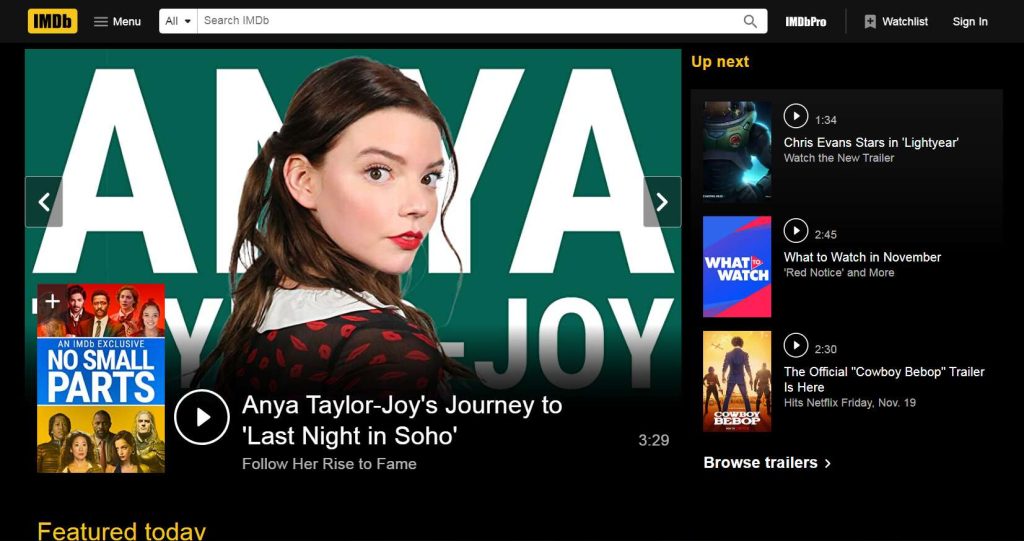Play the Anya Taylor-Joy featured video

[x=202, y=417]
